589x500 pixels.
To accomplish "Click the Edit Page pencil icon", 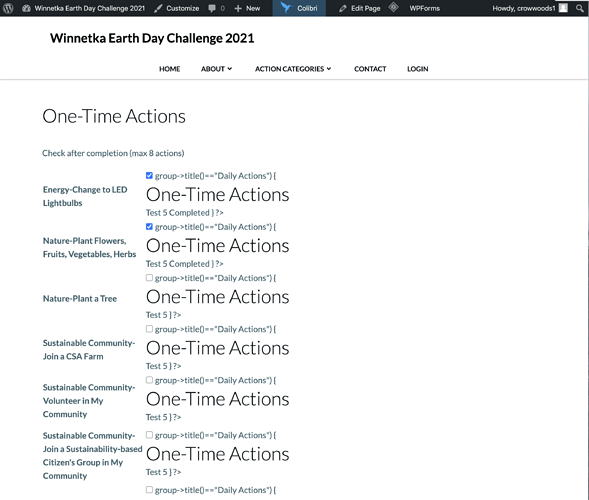I will point(343,8).
